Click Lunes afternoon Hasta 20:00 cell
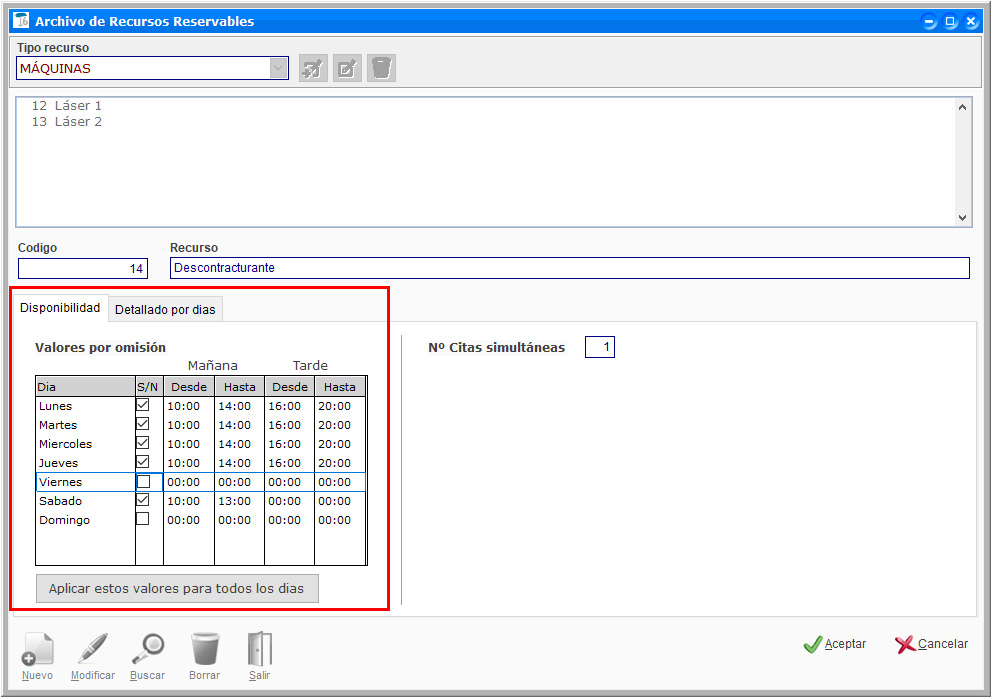This screenshot has height=700, width=993. [339, 406]
